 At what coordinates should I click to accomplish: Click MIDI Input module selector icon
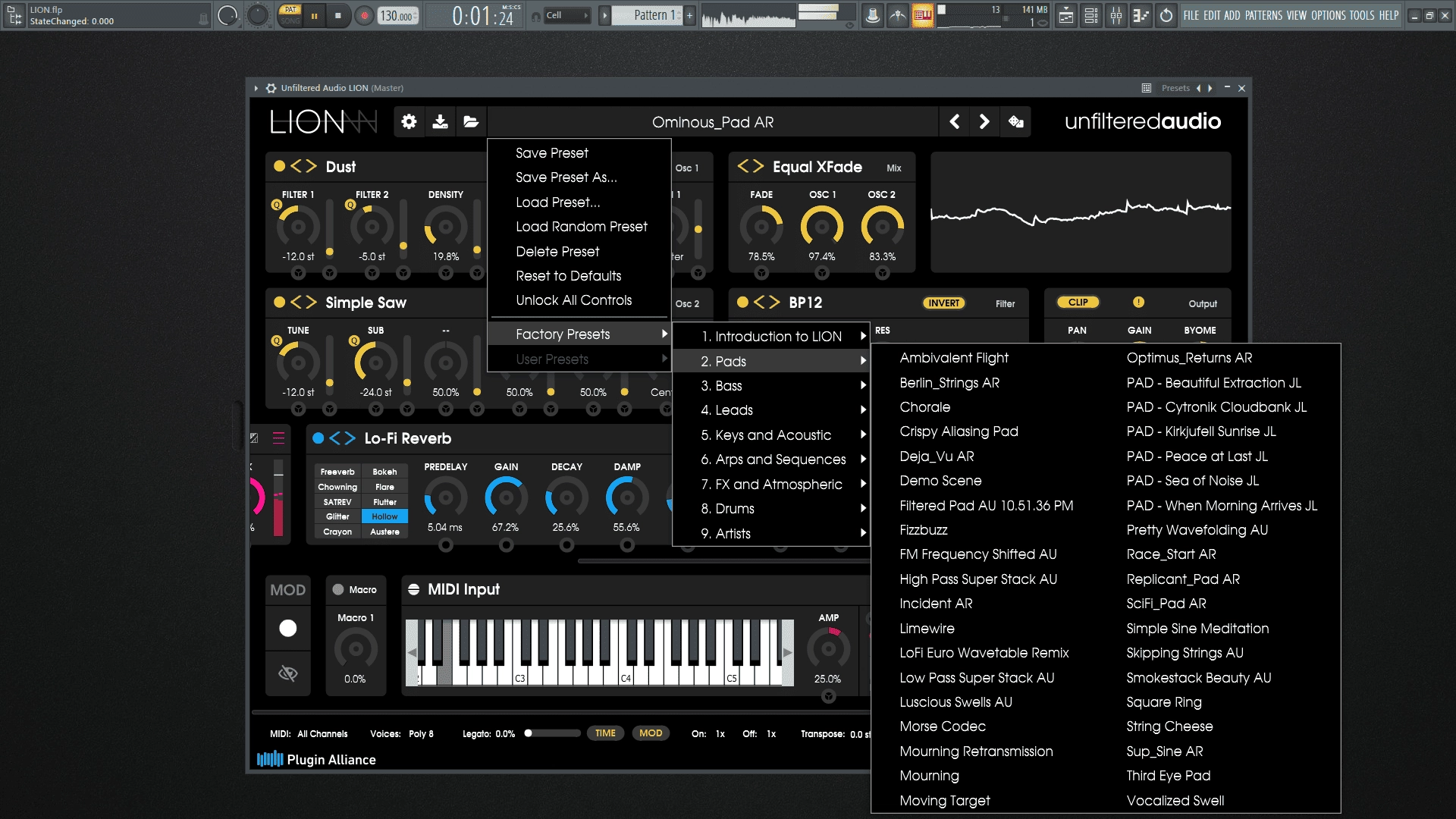click(x=414, y=589)
